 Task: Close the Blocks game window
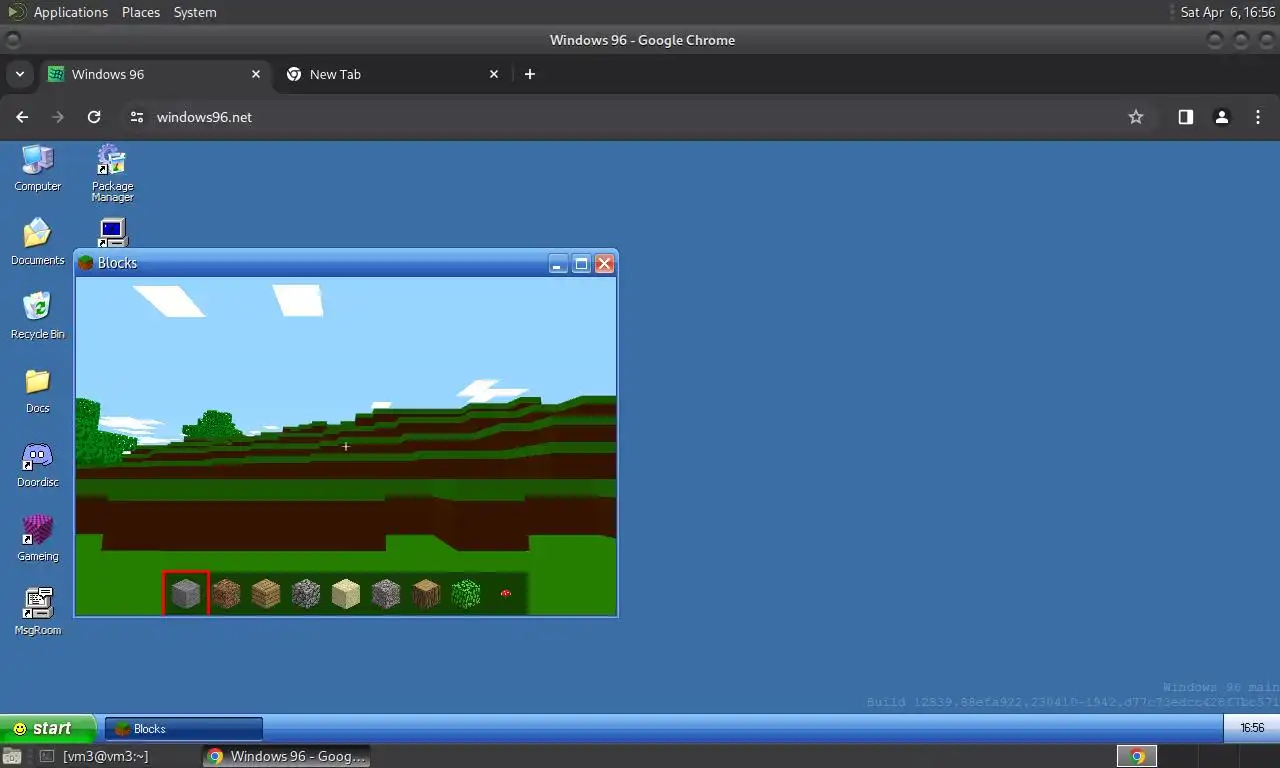pyautogui.click(x=604, y=264)
